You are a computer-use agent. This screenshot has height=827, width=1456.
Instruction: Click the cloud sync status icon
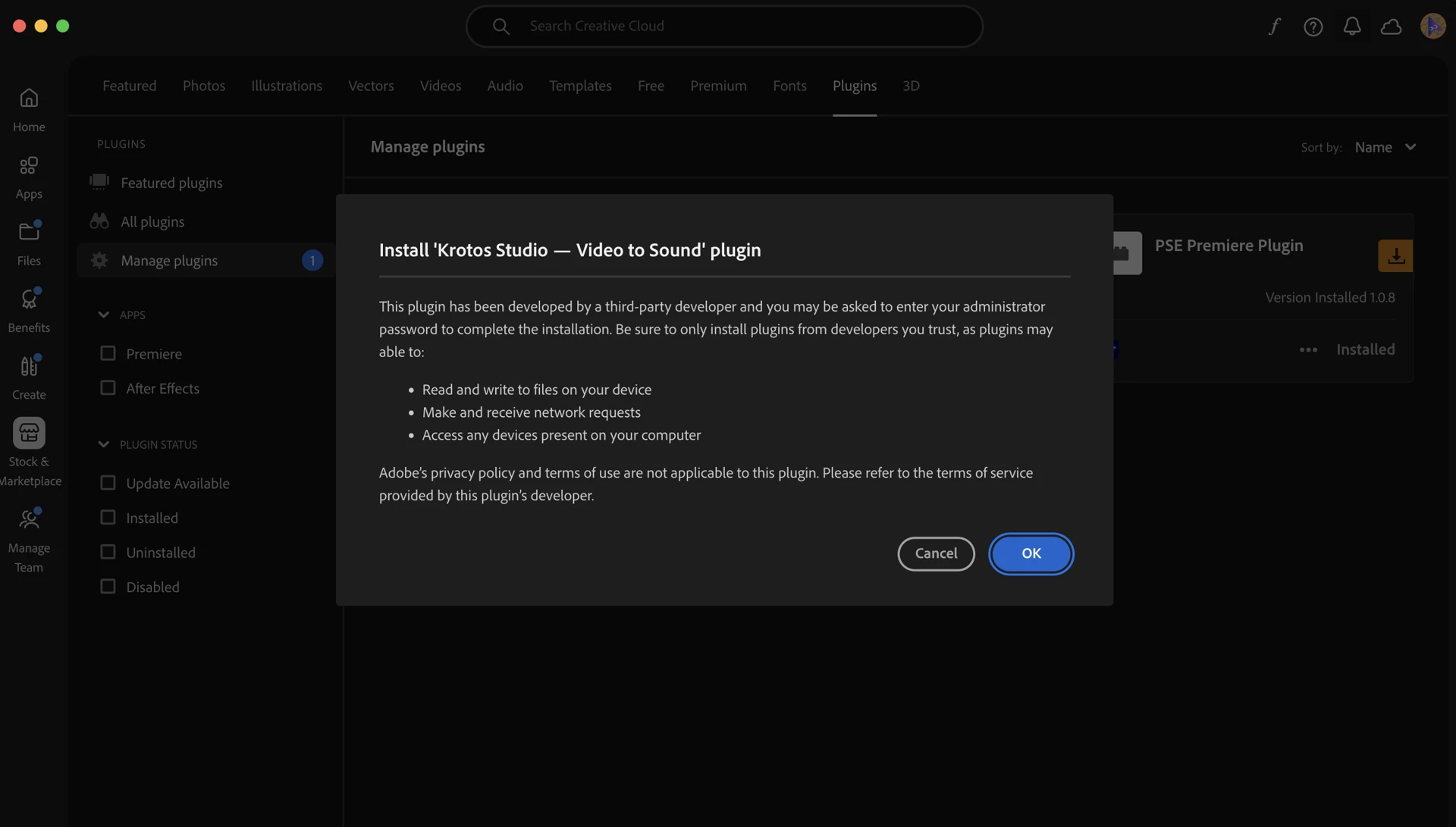1391,27
